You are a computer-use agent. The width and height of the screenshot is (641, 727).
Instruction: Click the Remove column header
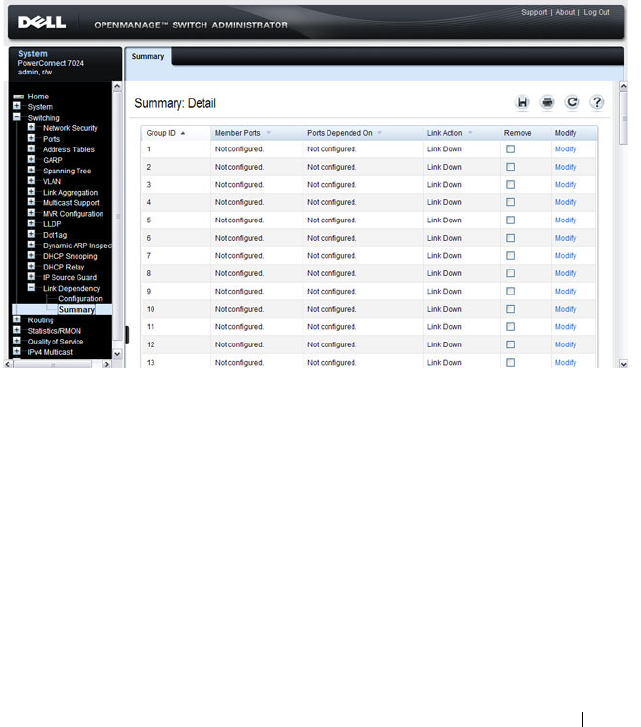pyautogui.click(x=517, y=133)
